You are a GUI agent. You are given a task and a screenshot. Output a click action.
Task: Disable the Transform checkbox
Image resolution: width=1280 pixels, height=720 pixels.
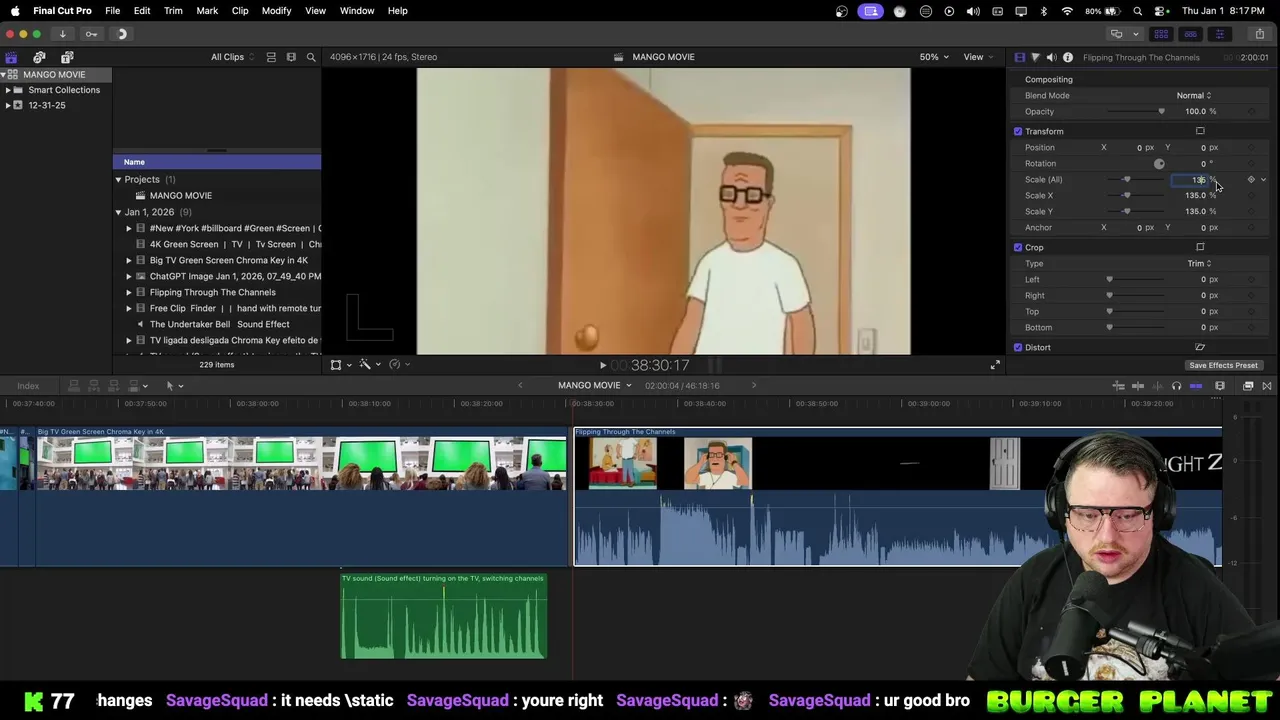point(1018,131)
